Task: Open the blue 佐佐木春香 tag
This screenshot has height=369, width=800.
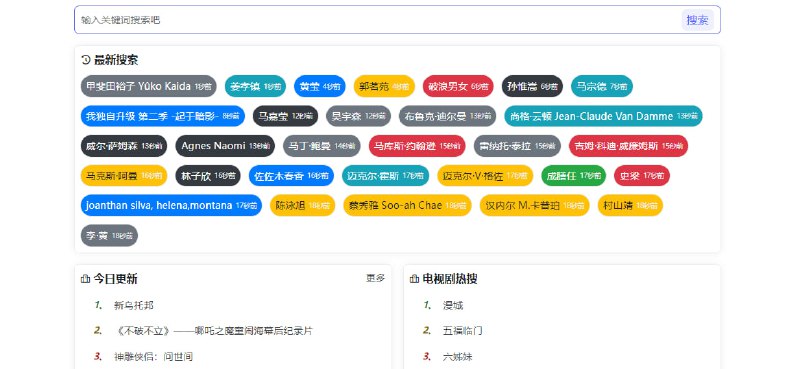Action: tap(291, 176)
